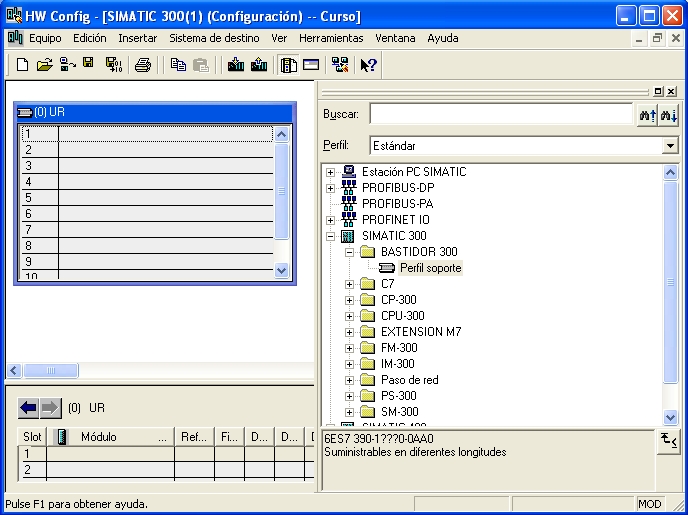Viewport: 688px width, 515px height.
Task: Expand the CPU-300 folder
Action: click(349, 316)
